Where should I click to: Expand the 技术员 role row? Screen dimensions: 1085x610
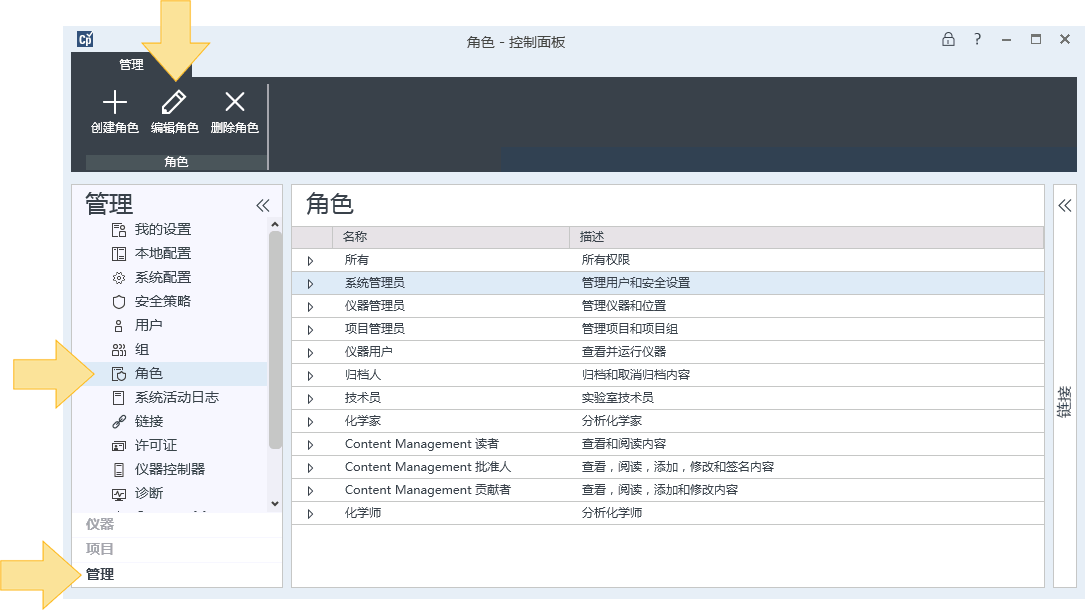click(x=310, y=398)
